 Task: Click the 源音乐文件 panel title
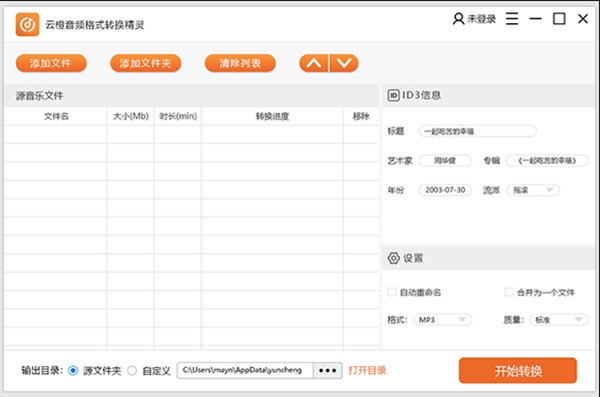[39, 96]
